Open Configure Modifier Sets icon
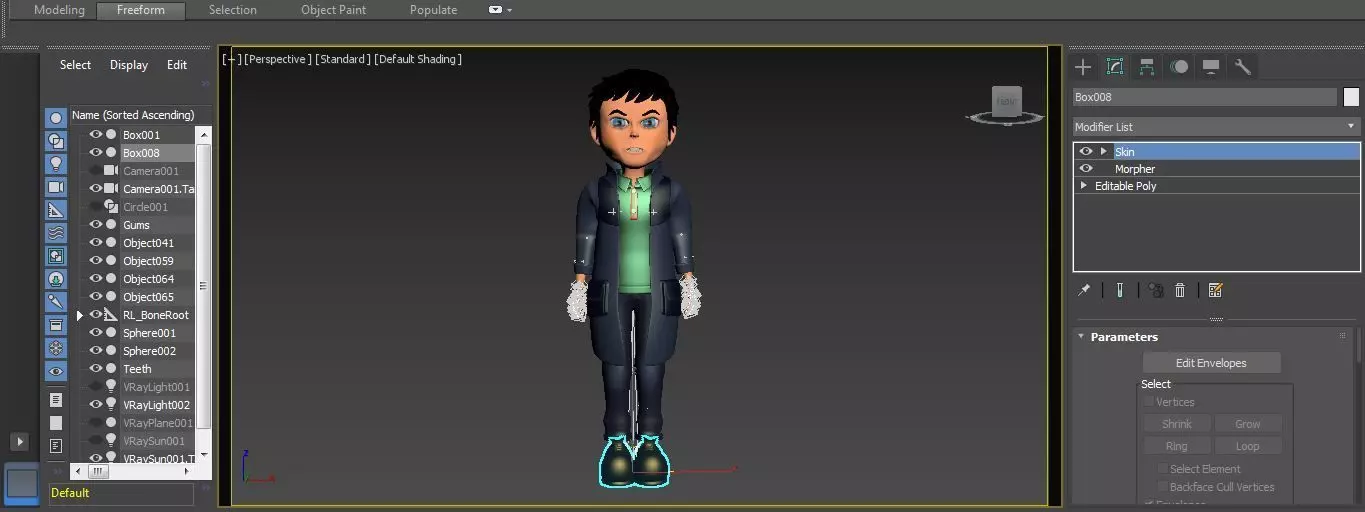1365x512 pixels. [x=1215, y=290]
